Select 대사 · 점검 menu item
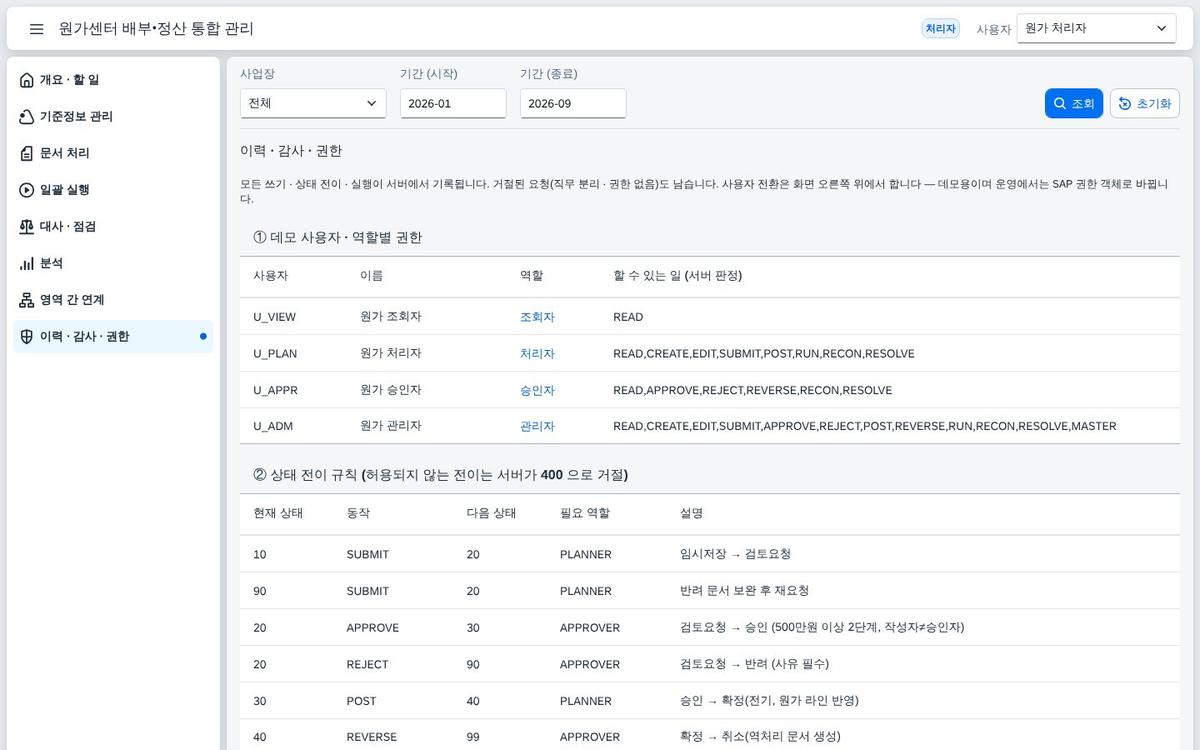This screenshot has height=750, width=1200. (x=113, y=227)
